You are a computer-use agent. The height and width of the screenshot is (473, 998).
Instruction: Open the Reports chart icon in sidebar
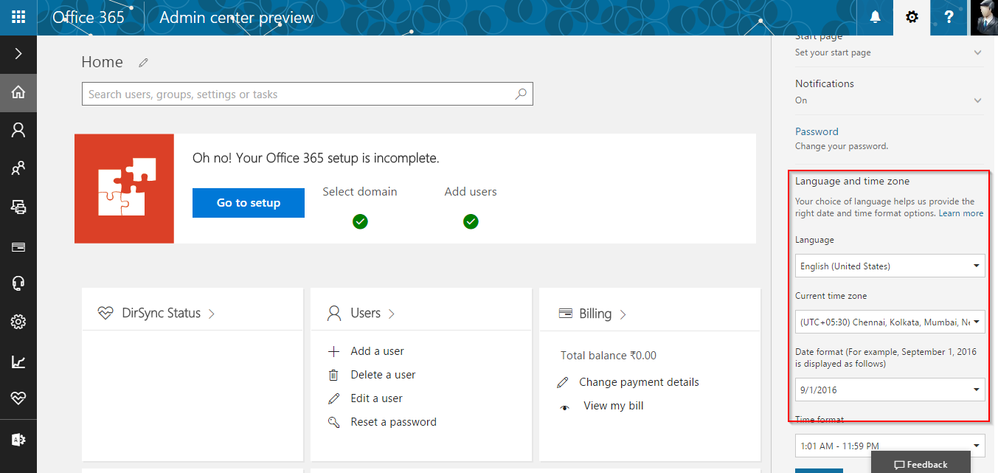[18, 362]
